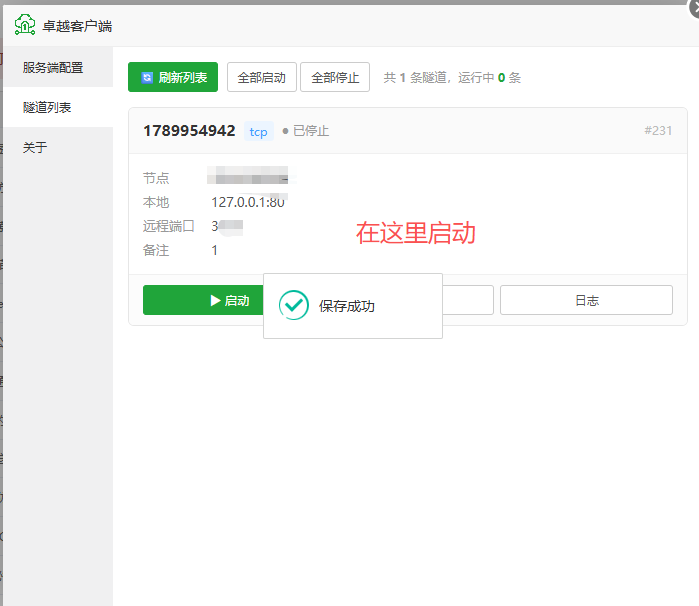Stop all tunnels with 全部停止
Image resolution: width=699 pixels, height=606 pixels.
[x=335, y=77]
